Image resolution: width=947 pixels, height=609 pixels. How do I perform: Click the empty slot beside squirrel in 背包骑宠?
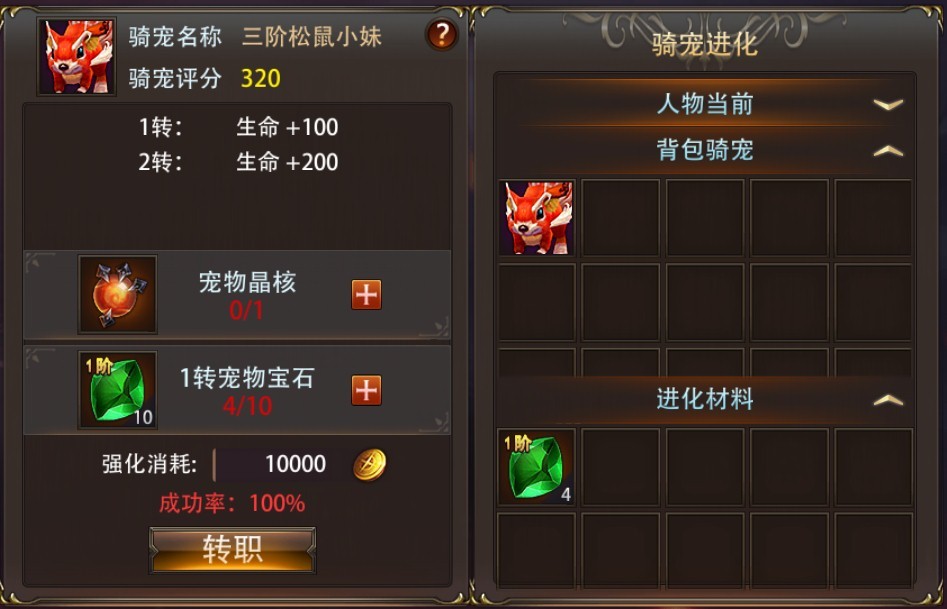tap(620, 218)
